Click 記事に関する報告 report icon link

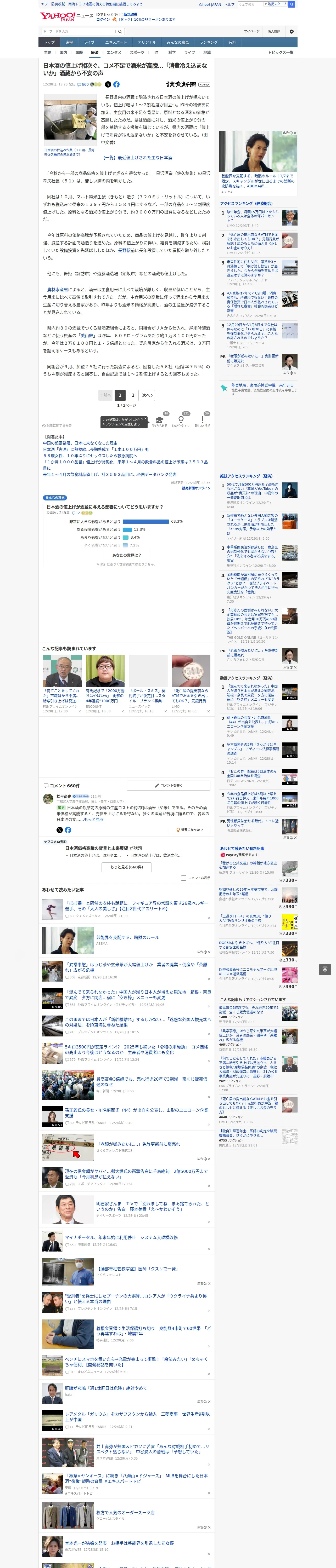tap(57, 425)
